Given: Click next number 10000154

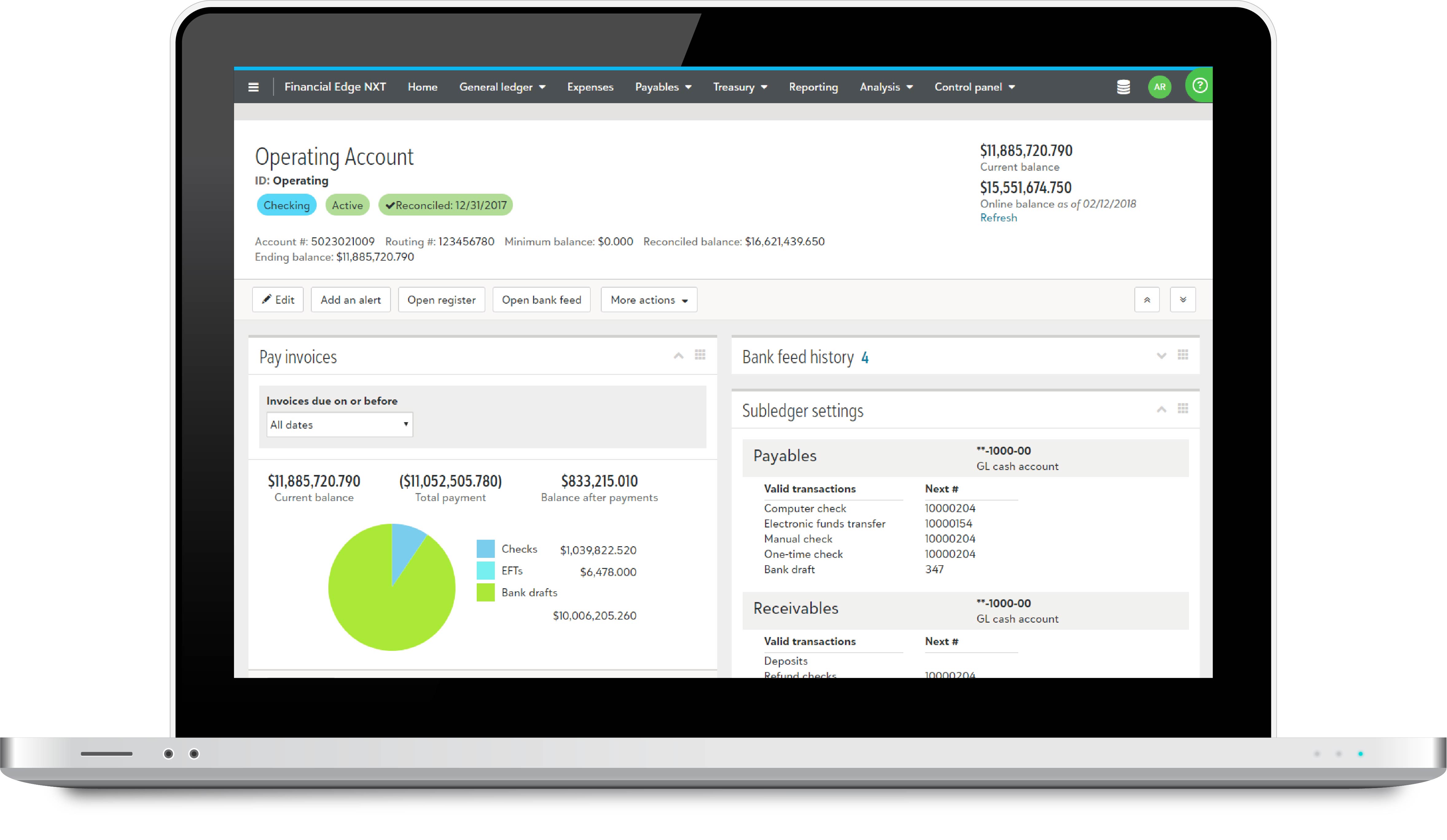Looking at the screenshot, I should [x=948, y=523].
